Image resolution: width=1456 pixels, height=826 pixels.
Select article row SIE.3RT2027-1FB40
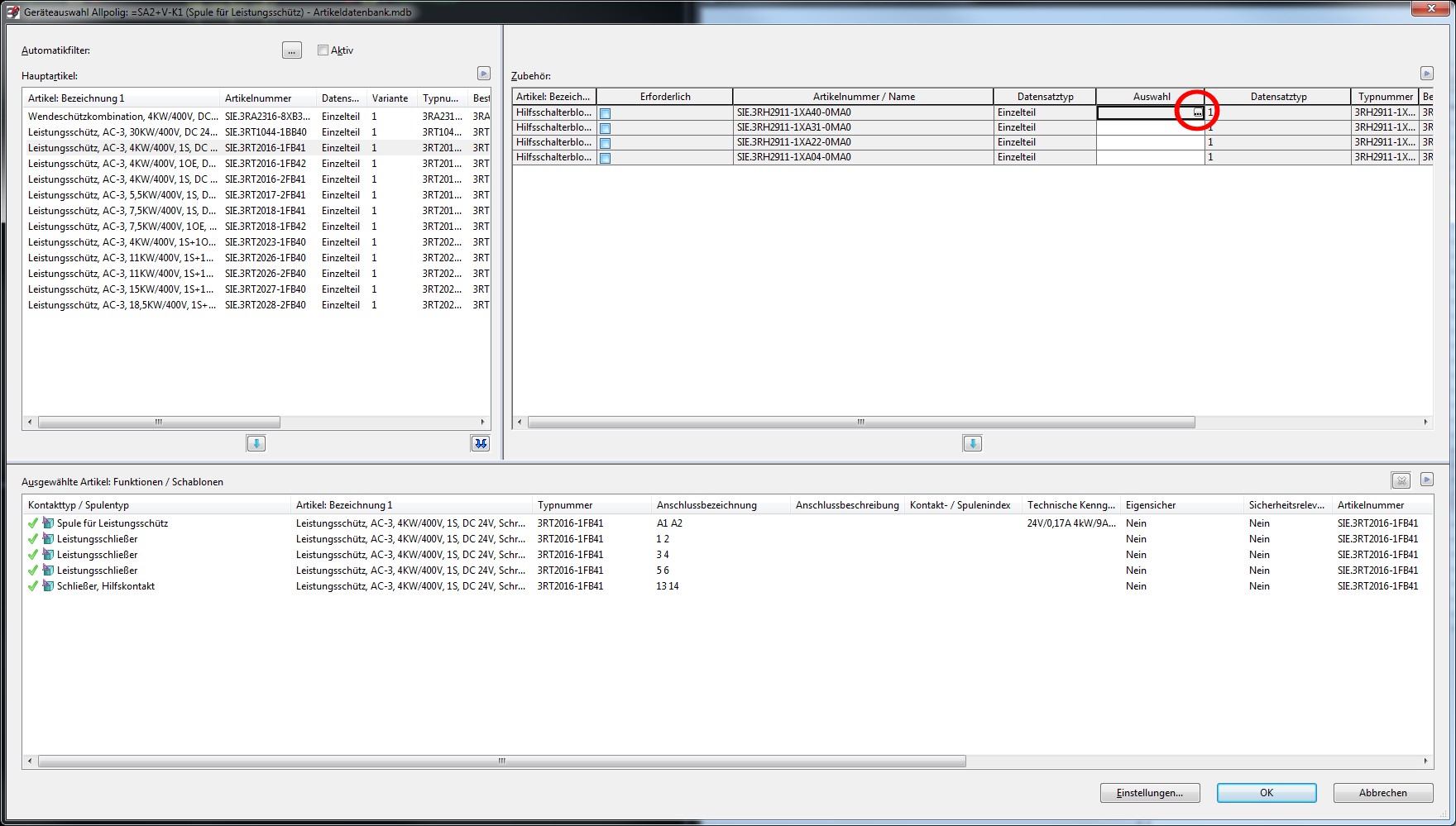(256, 289)
